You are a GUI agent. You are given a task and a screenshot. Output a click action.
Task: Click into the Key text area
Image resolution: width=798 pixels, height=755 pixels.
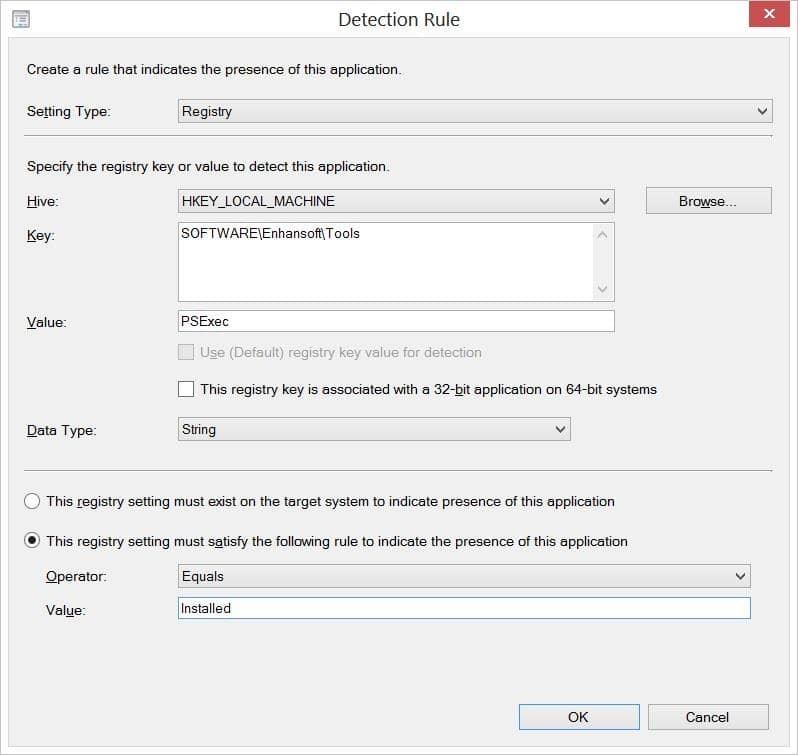(x=386, y=262)
